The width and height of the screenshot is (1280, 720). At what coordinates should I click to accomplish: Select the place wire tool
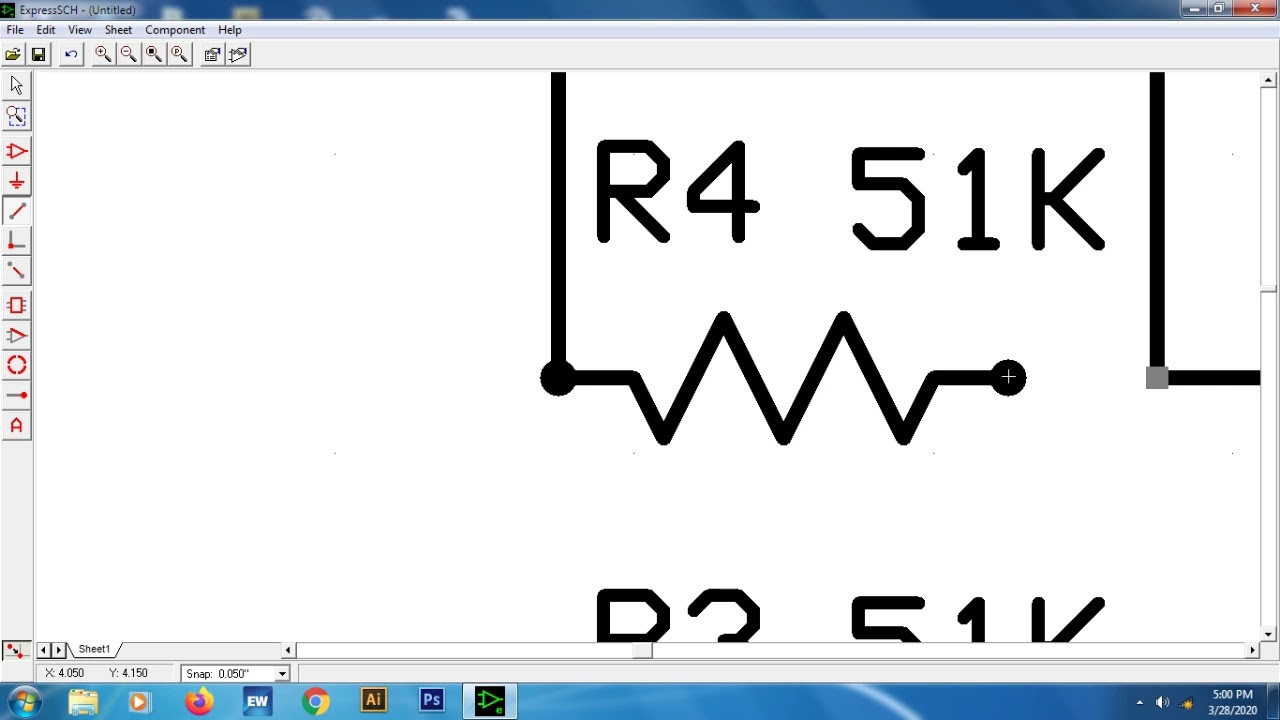(x=16, y=211)
